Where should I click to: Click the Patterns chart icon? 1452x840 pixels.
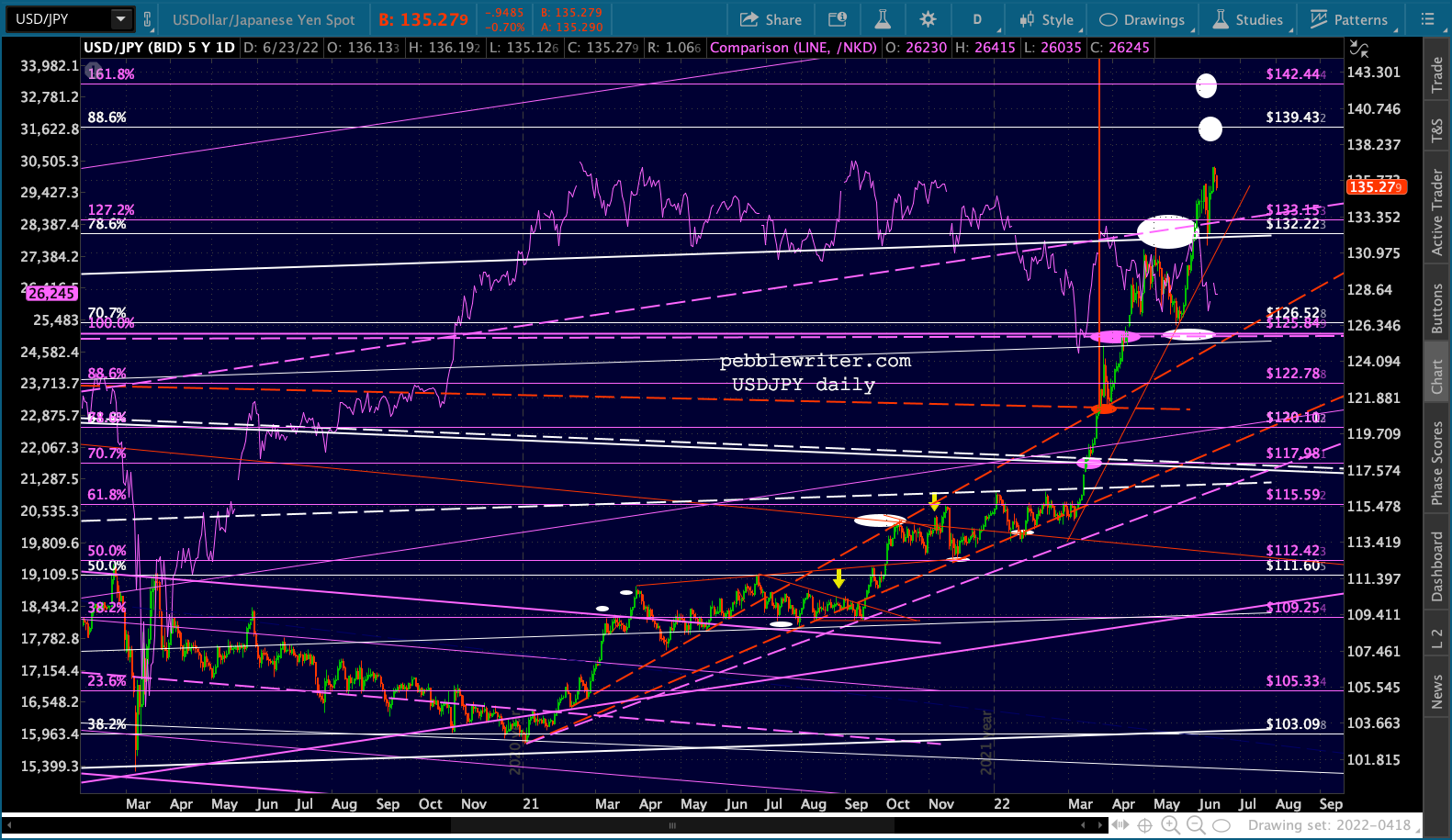pyautogui.click(x=1319, y=19)
